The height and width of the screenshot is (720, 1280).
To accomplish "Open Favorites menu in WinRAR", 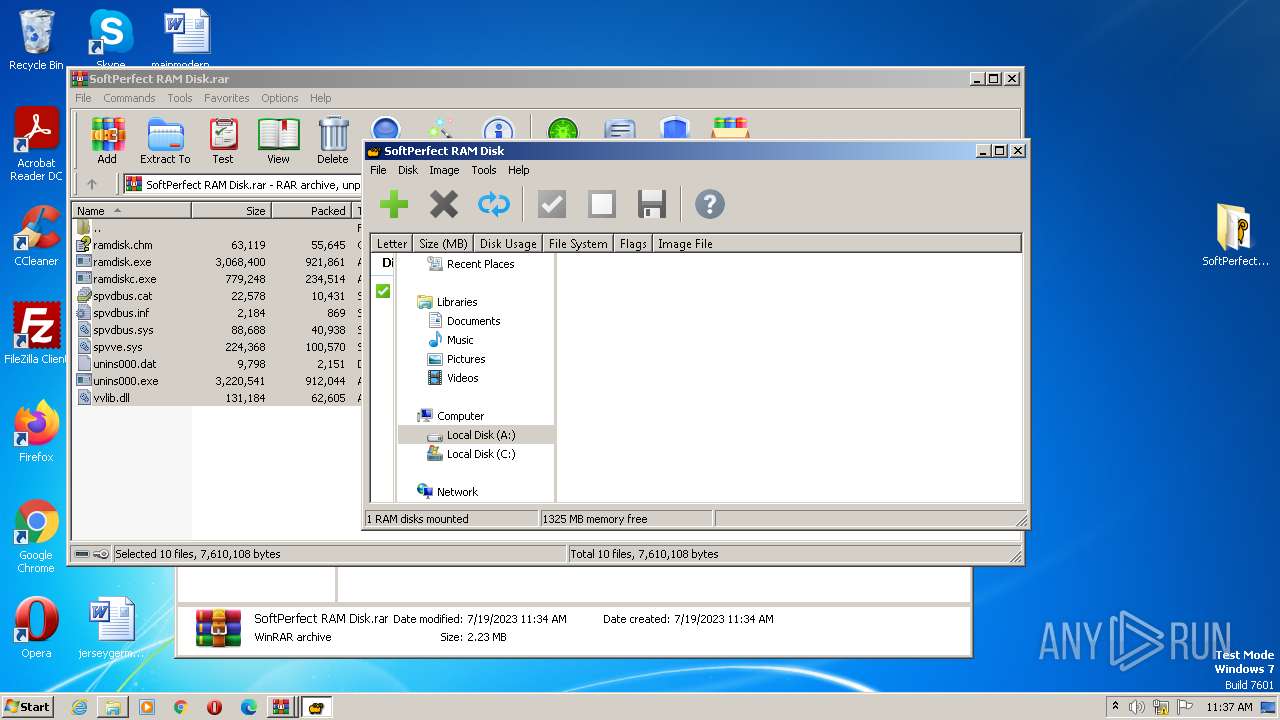I will 227,98.
